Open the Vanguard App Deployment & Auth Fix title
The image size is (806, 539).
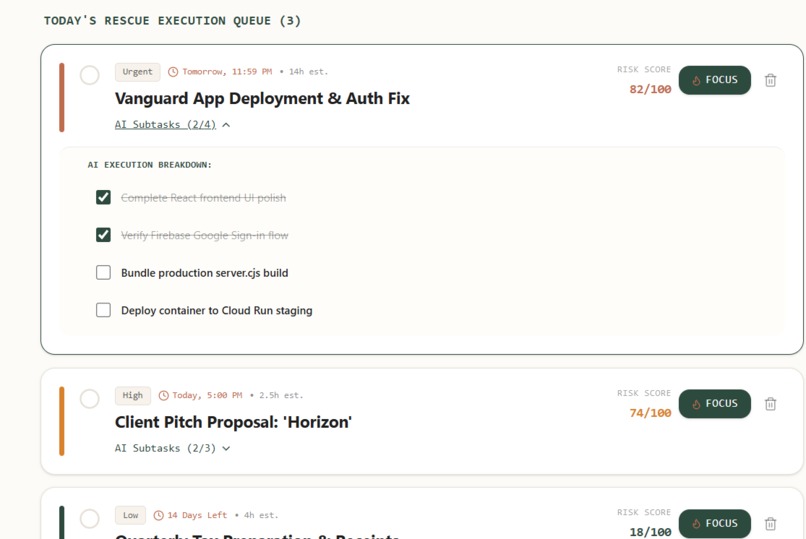(x=262, y=99)
